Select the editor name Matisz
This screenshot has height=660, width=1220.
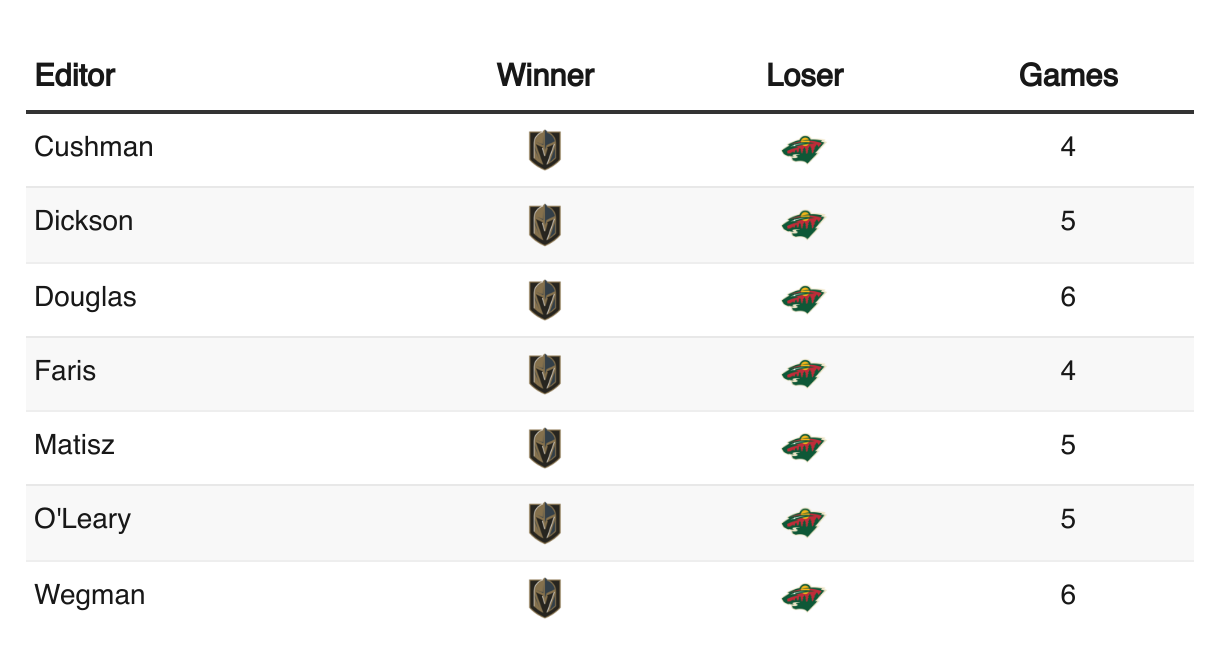[x=75, y=445]
